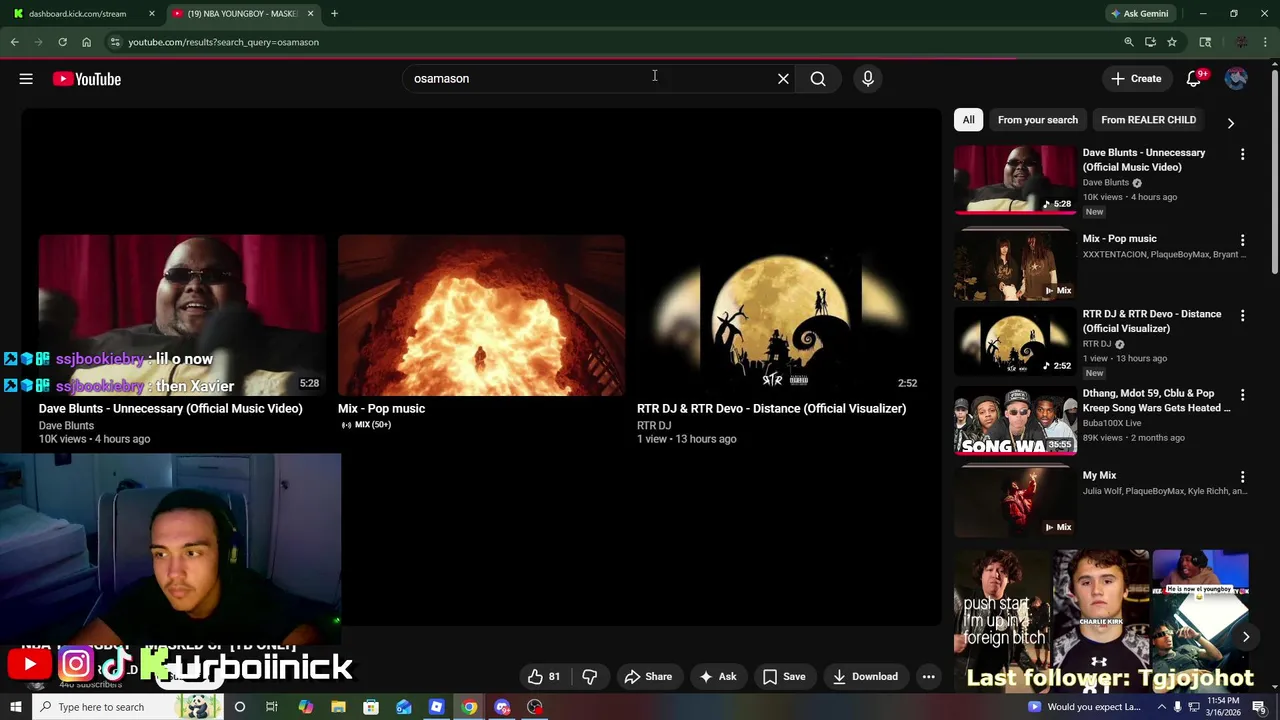Open Windows Start menu
Screen dimensions: 1280x720
point(15,707)
